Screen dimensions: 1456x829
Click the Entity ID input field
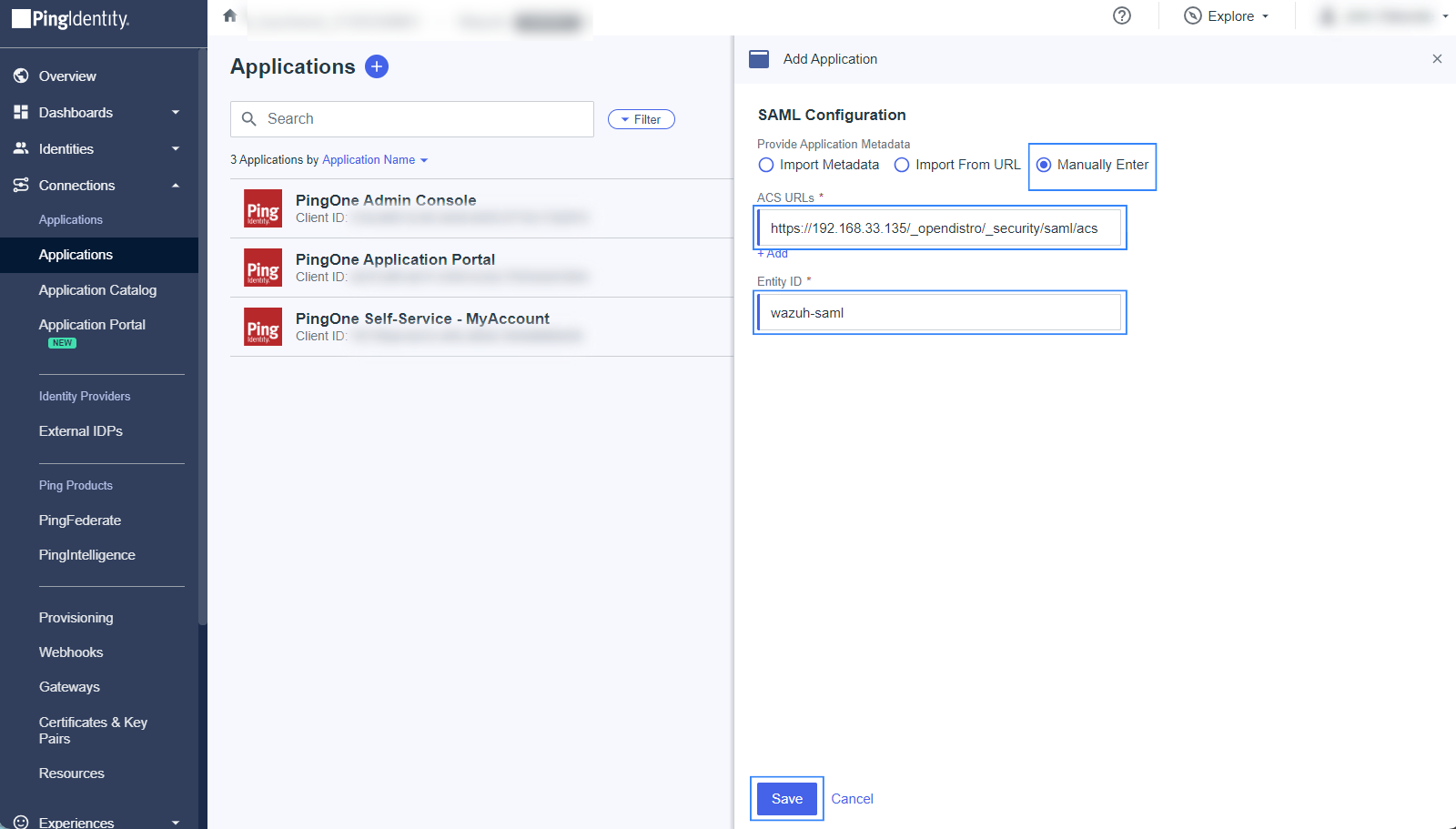(x=939, y=313)
